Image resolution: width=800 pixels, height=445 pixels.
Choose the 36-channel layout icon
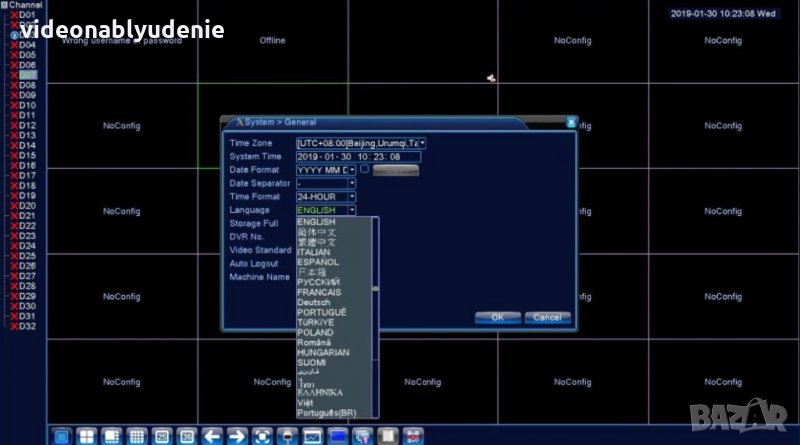[186, 436]
